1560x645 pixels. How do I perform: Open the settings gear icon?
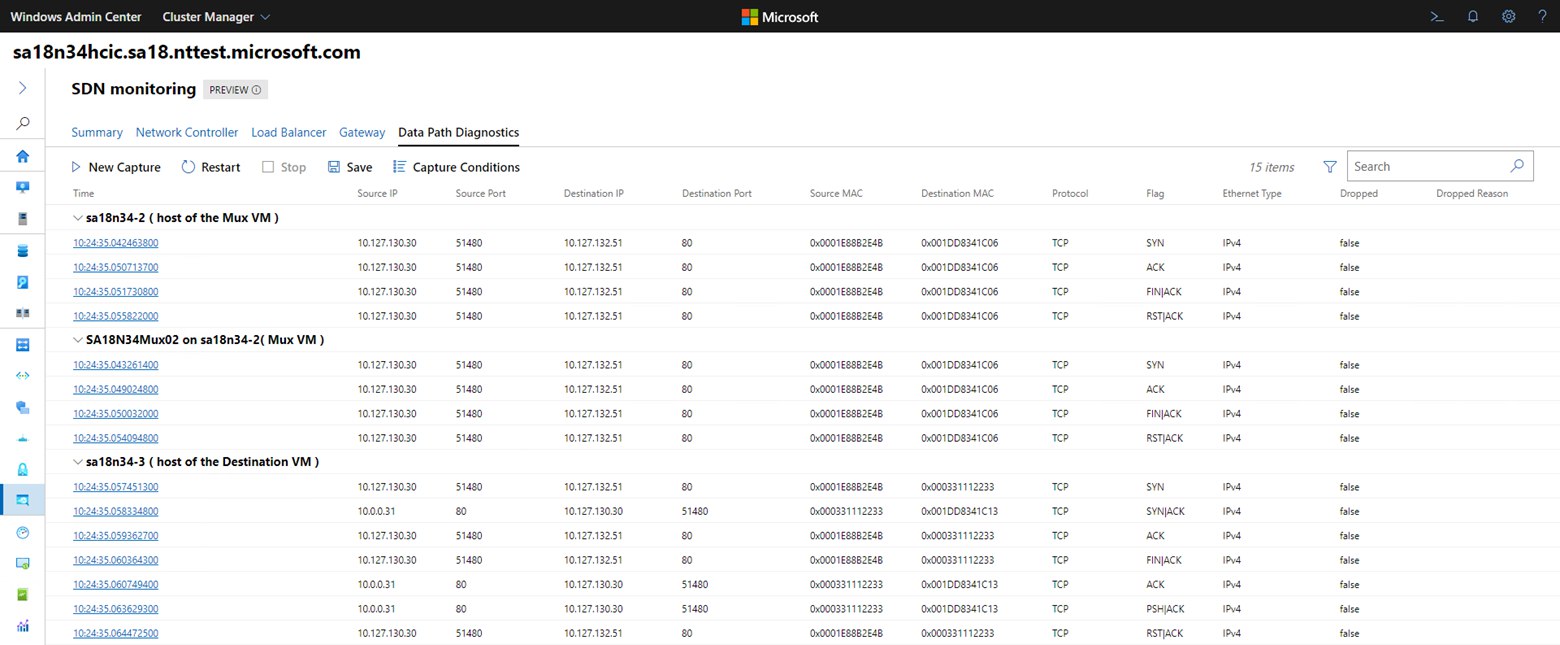[1508, 16]
